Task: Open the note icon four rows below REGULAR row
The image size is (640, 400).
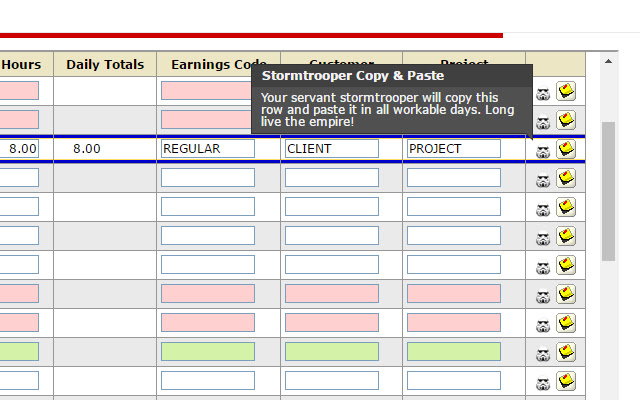Action: click(x=566, y=265)
